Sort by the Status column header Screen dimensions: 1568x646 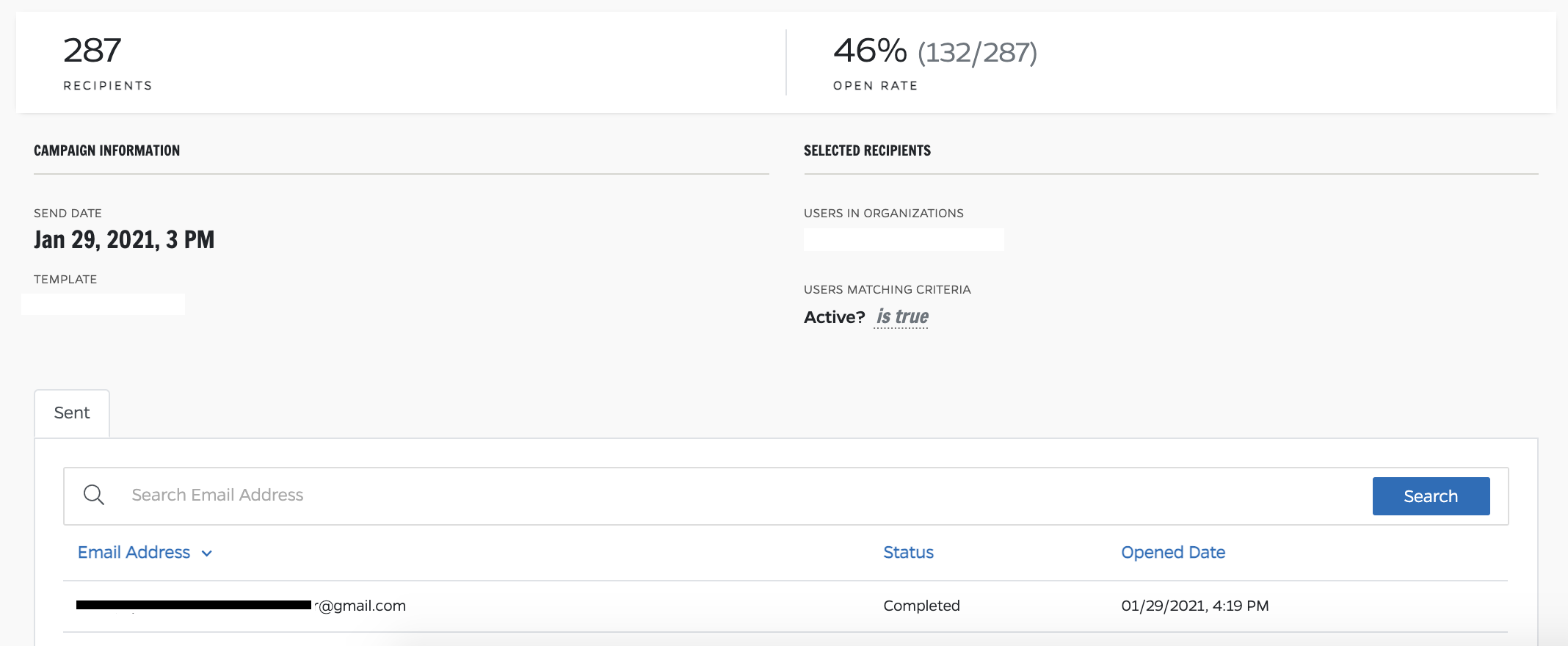click(908, 553)
